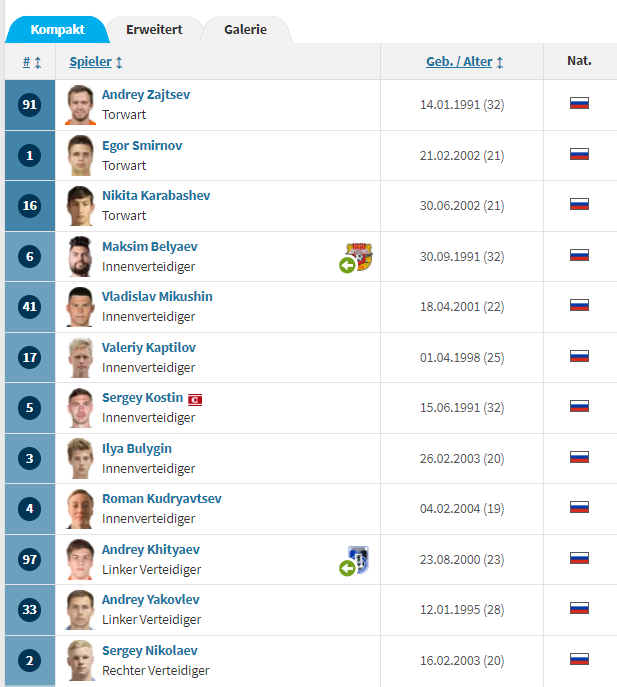
Task: Select the Kompakt tab
Action: [57, 30]
